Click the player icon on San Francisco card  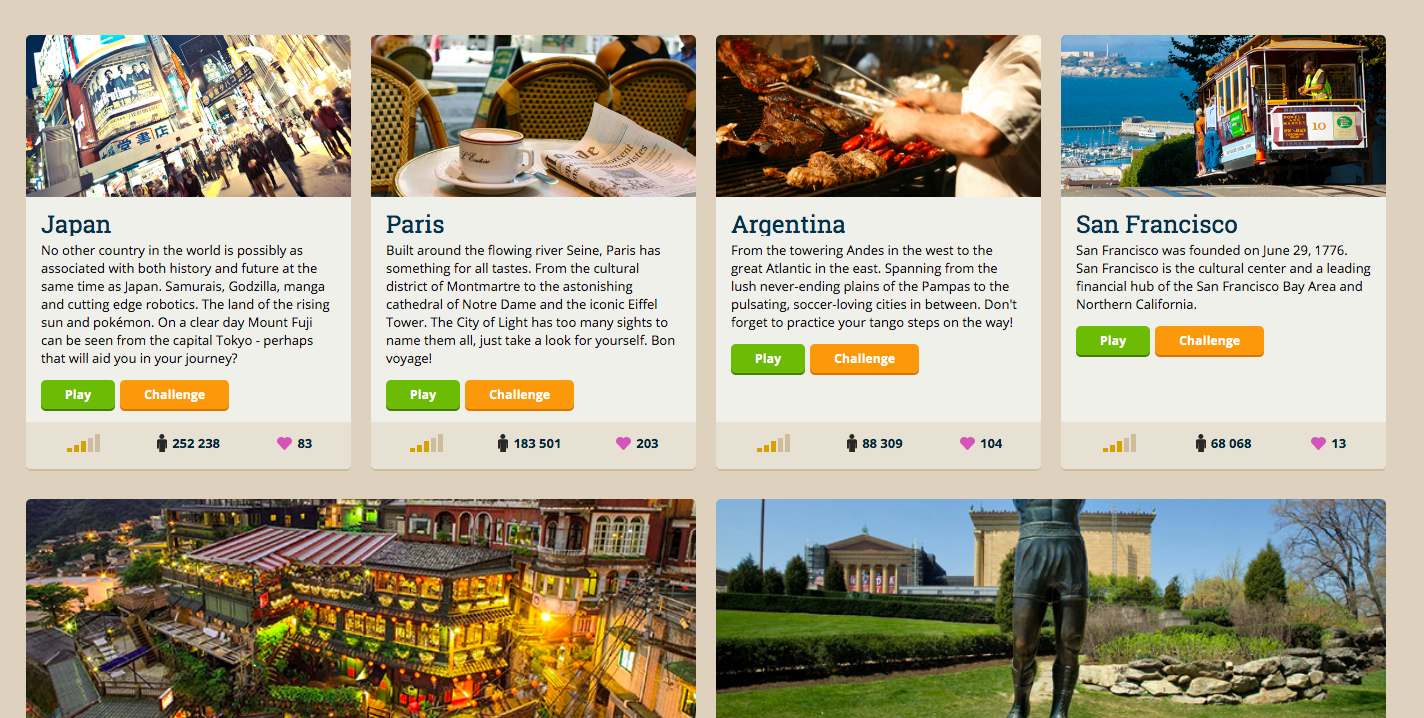[1201, 443]
